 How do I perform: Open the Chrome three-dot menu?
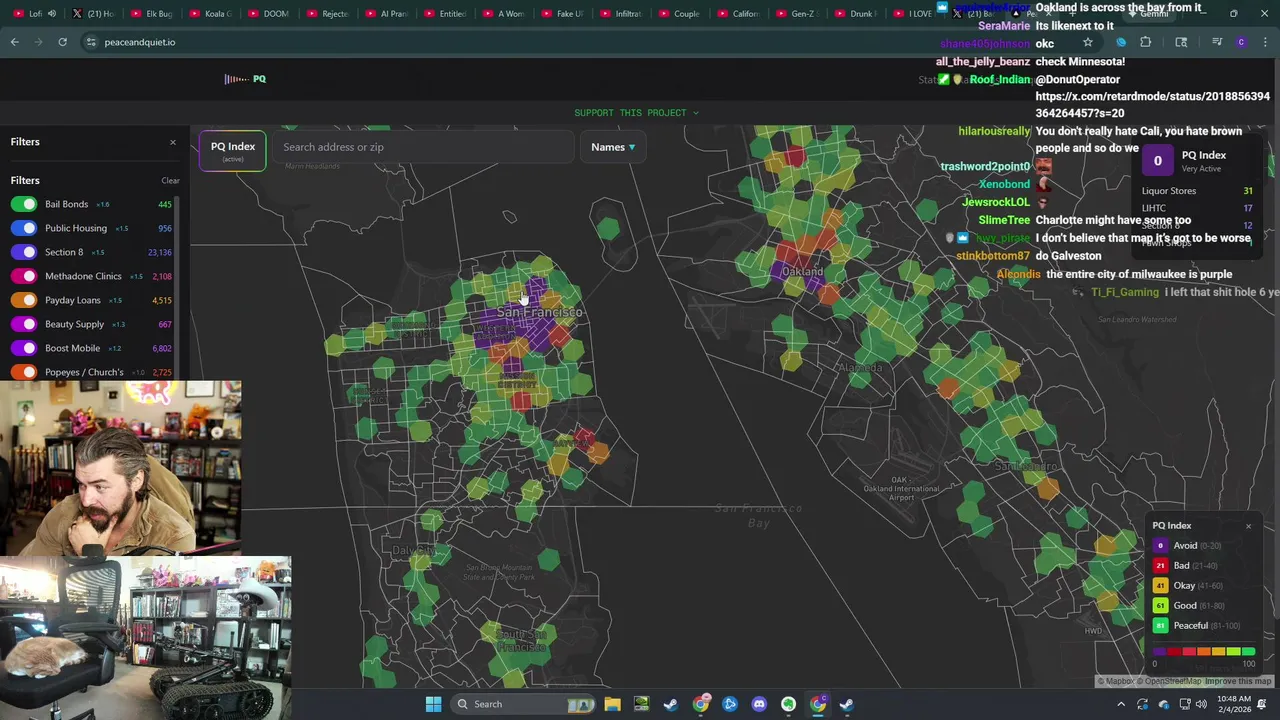tap(1265, 42)
